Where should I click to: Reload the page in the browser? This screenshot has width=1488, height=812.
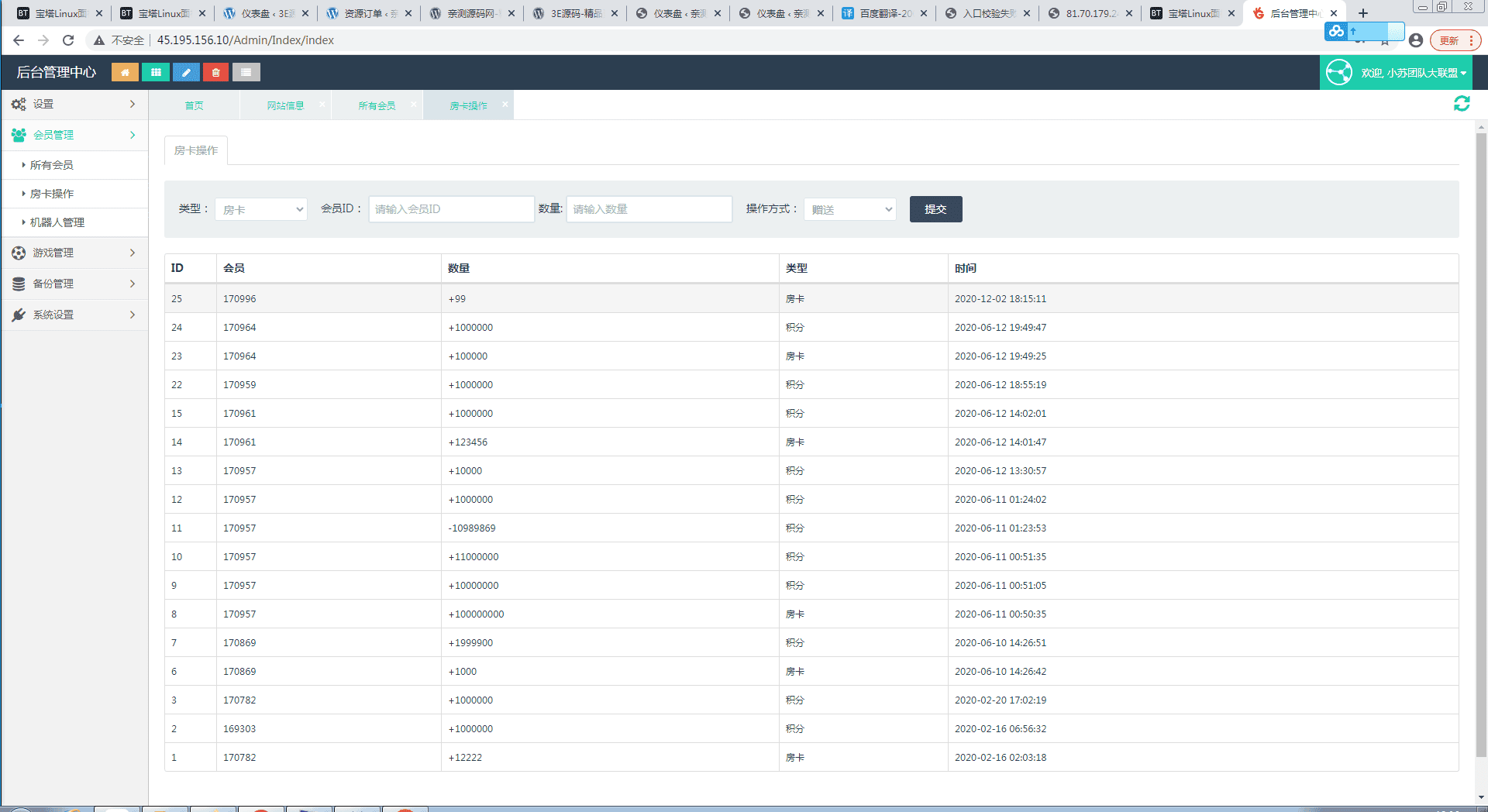[68, 40]
